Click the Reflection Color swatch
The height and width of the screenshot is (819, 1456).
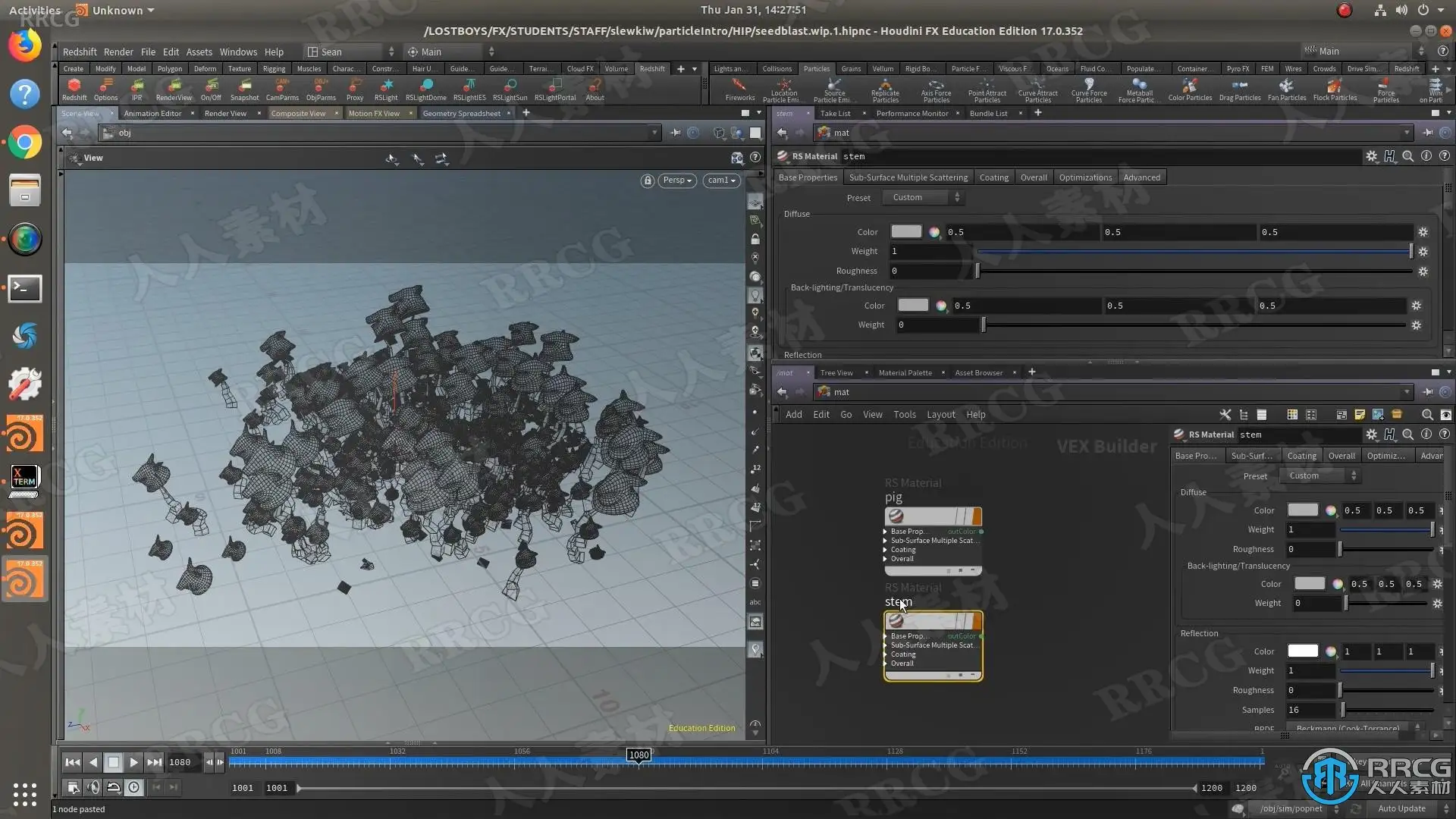tap(1302, 651)
